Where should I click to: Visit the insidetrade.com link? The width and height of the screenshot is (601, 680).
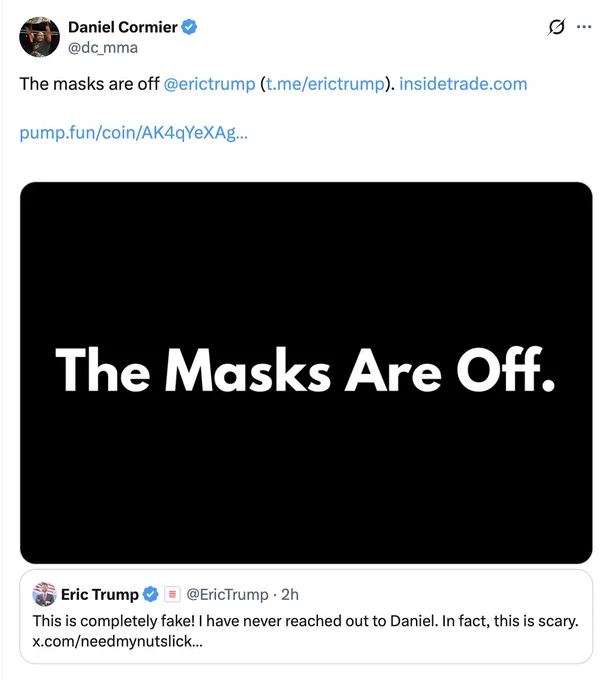click(x=463, y=84)
